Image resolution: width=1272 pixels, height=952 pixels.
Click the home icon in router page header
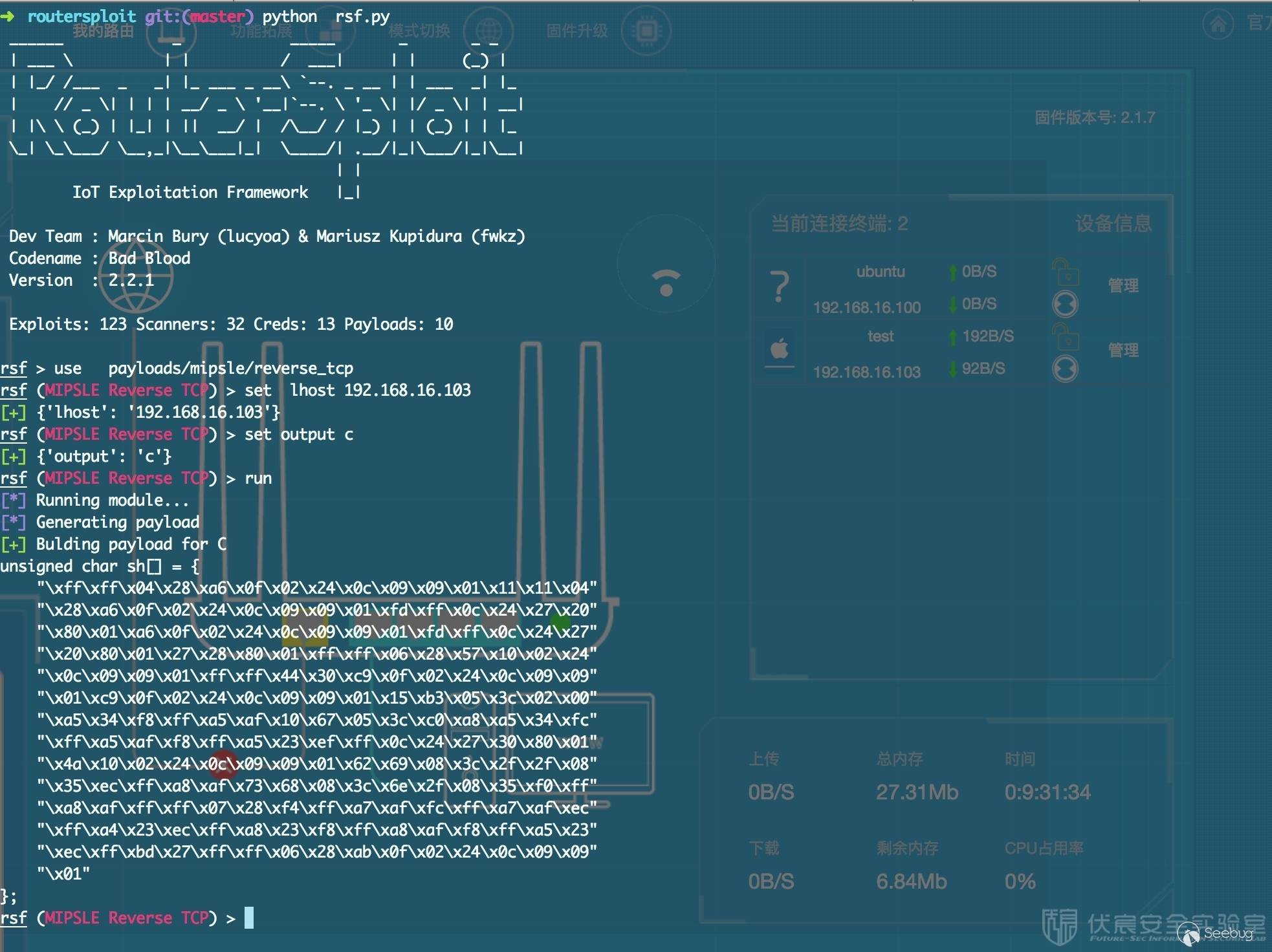(1218, 25)
